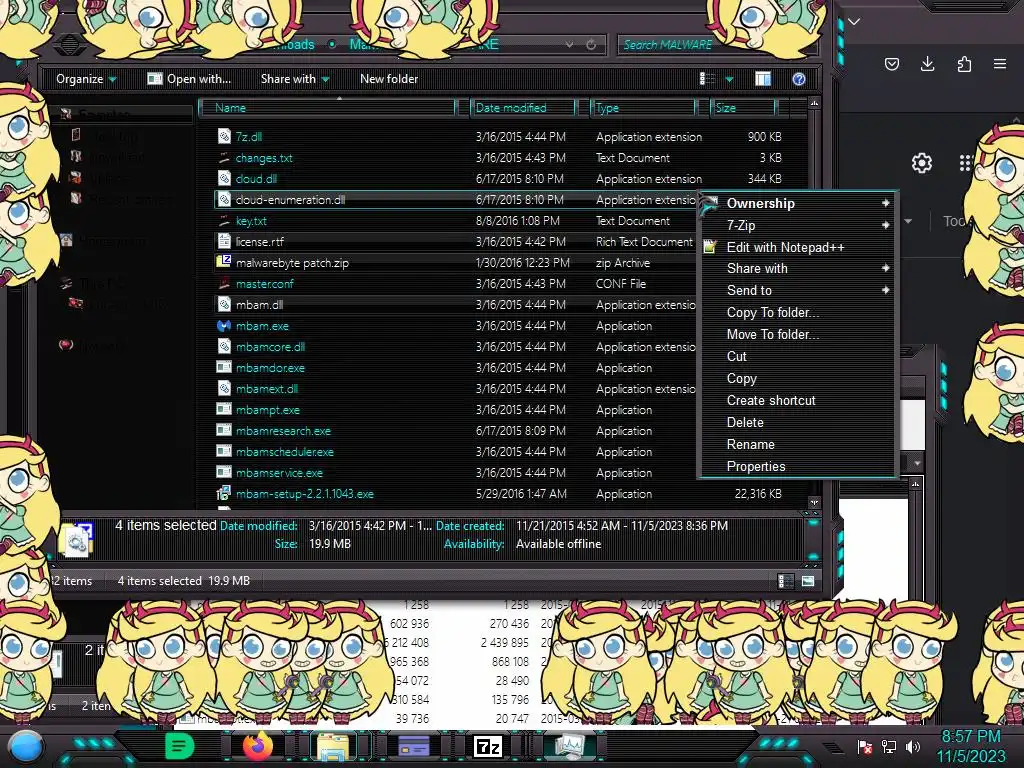Open the purple card app on taskbar
This screenshot has width=1024, height=768.
point(413,746)
